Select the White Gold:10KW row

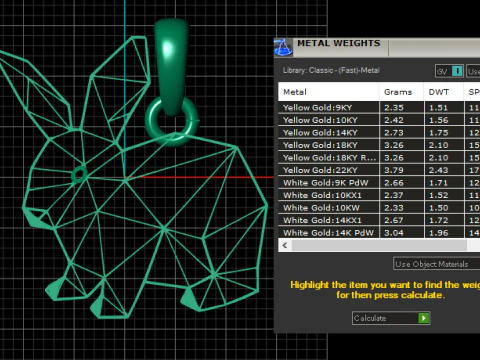click(379, 208)
